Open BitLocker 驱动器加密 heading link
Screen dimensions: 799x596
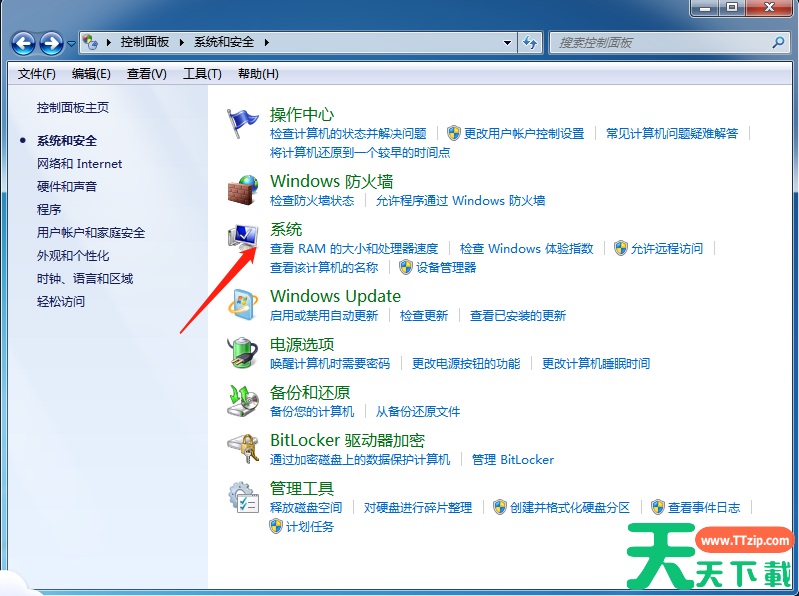click(348, 440)
